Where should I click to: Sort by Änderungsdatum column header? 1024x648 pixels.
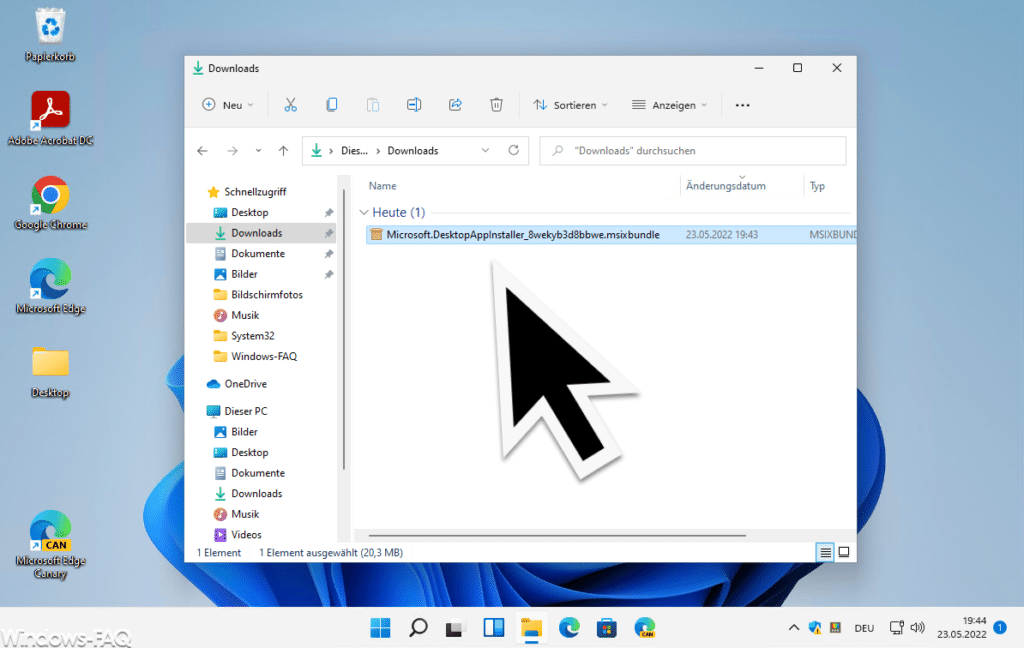click(726, 186)
